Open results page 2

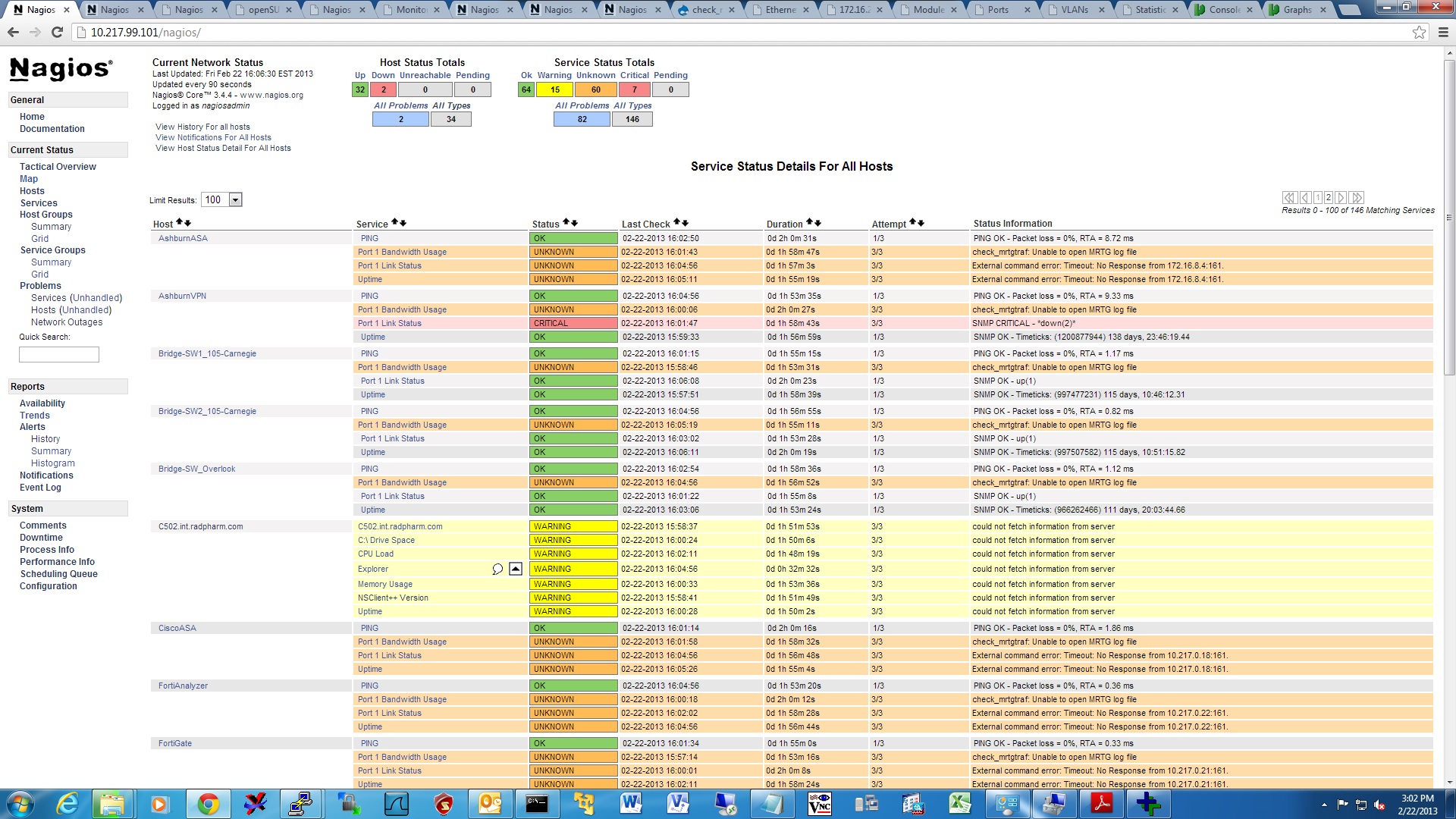(x=1329, y=197)
